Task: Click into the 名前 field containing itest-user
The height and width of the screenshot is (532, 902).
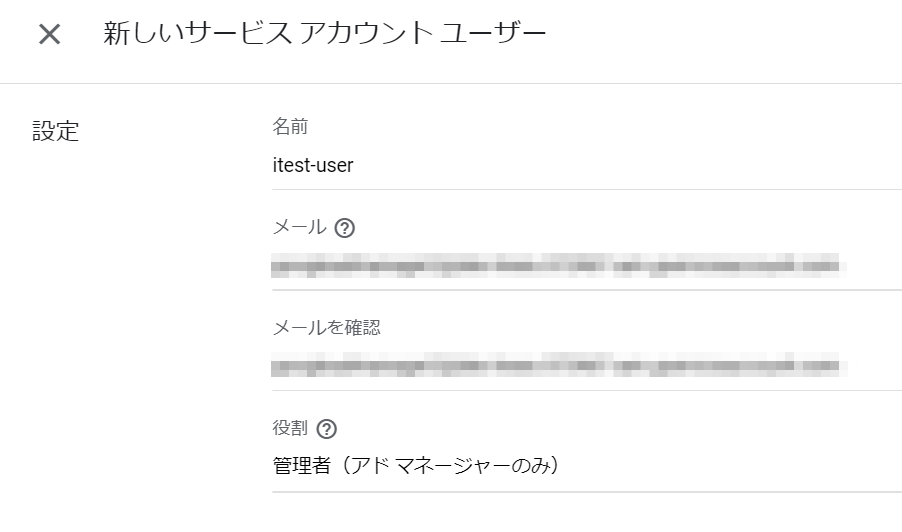Action: pos(587,165)
